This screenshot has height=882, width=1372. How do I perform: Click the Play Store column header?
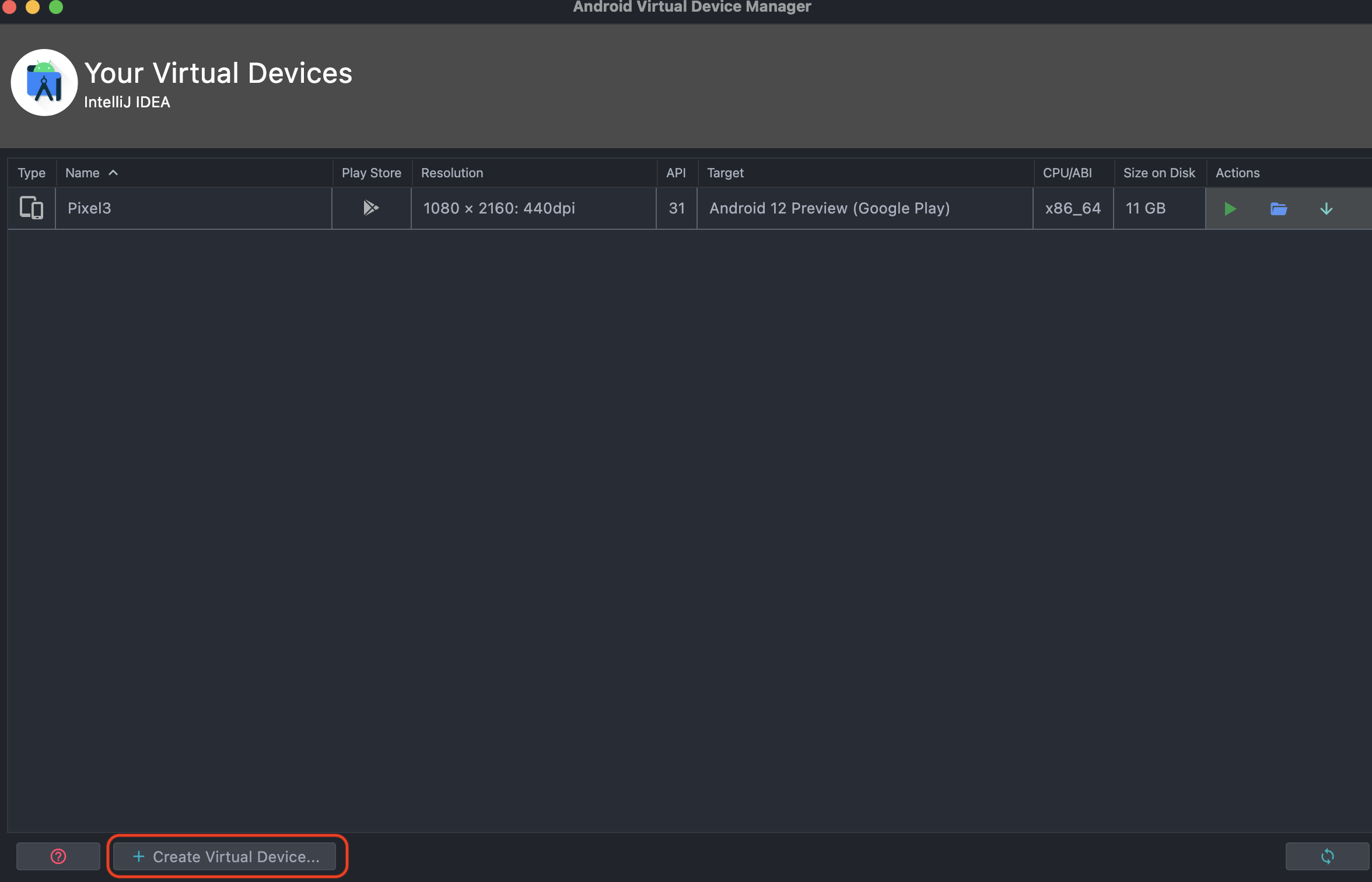tap(371, 173)
